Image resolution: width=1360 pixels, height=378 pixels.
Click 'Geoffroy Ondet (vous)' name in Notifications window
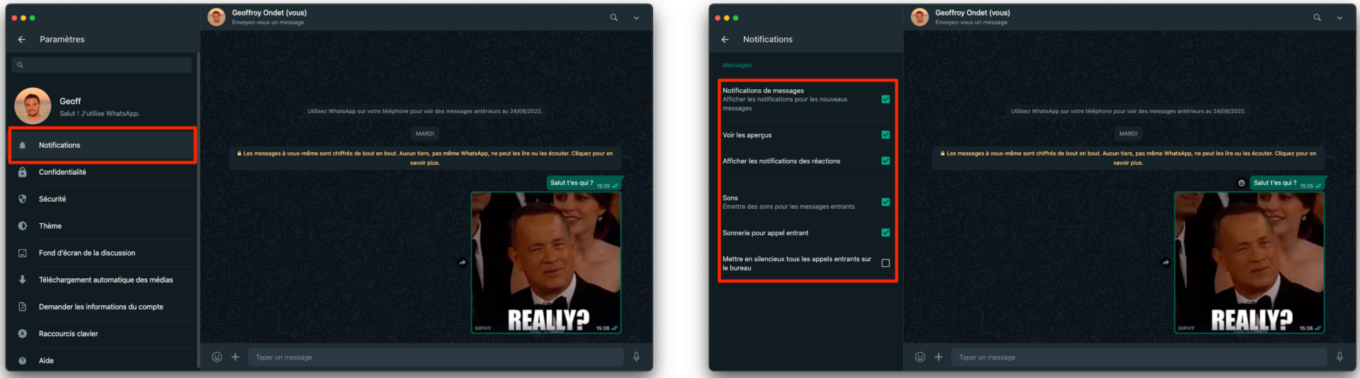(972, 13)
